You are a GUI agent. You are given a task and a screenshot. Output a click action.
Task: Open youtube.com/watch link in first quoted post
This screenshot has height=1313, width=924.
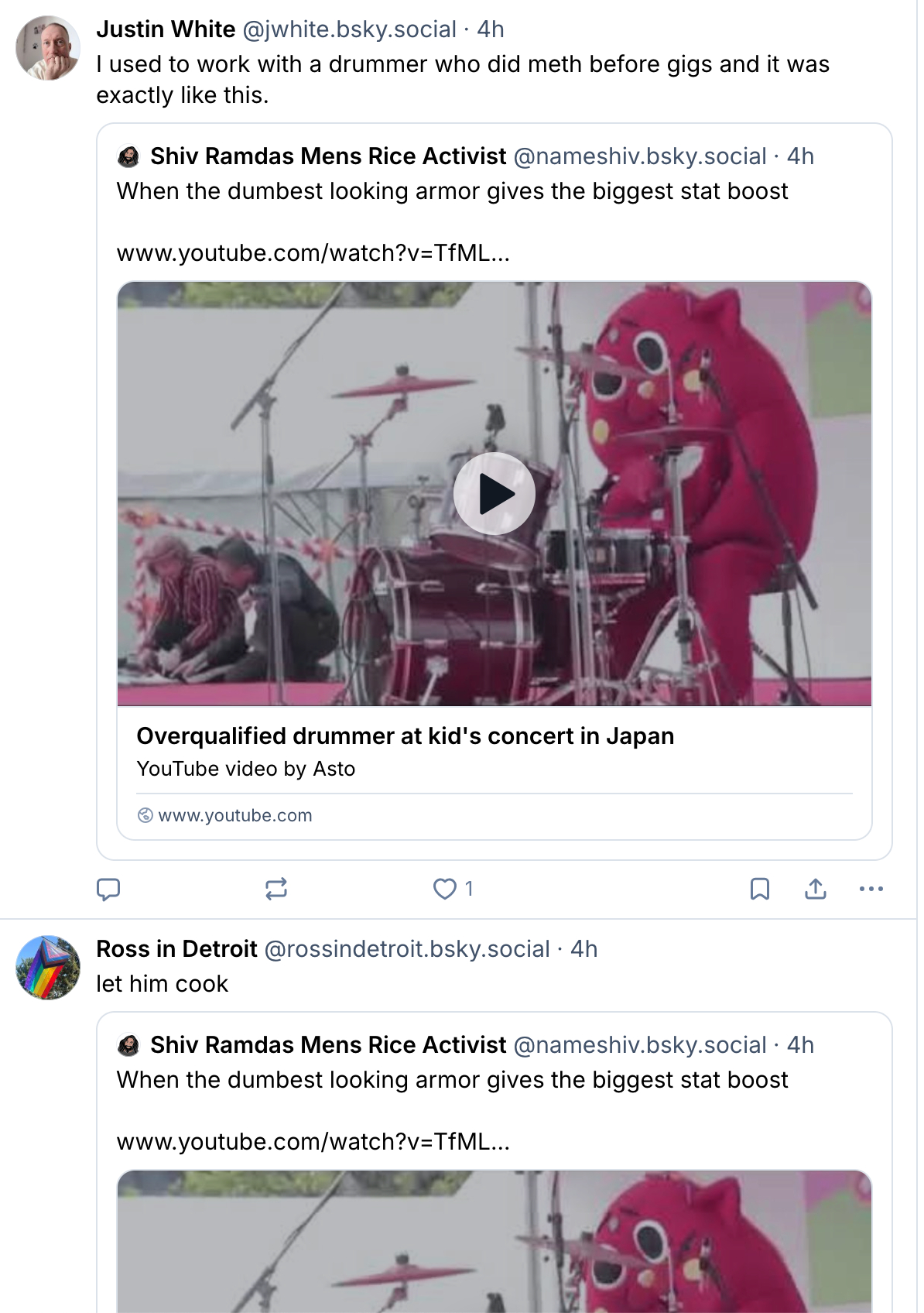click(313, 253)
